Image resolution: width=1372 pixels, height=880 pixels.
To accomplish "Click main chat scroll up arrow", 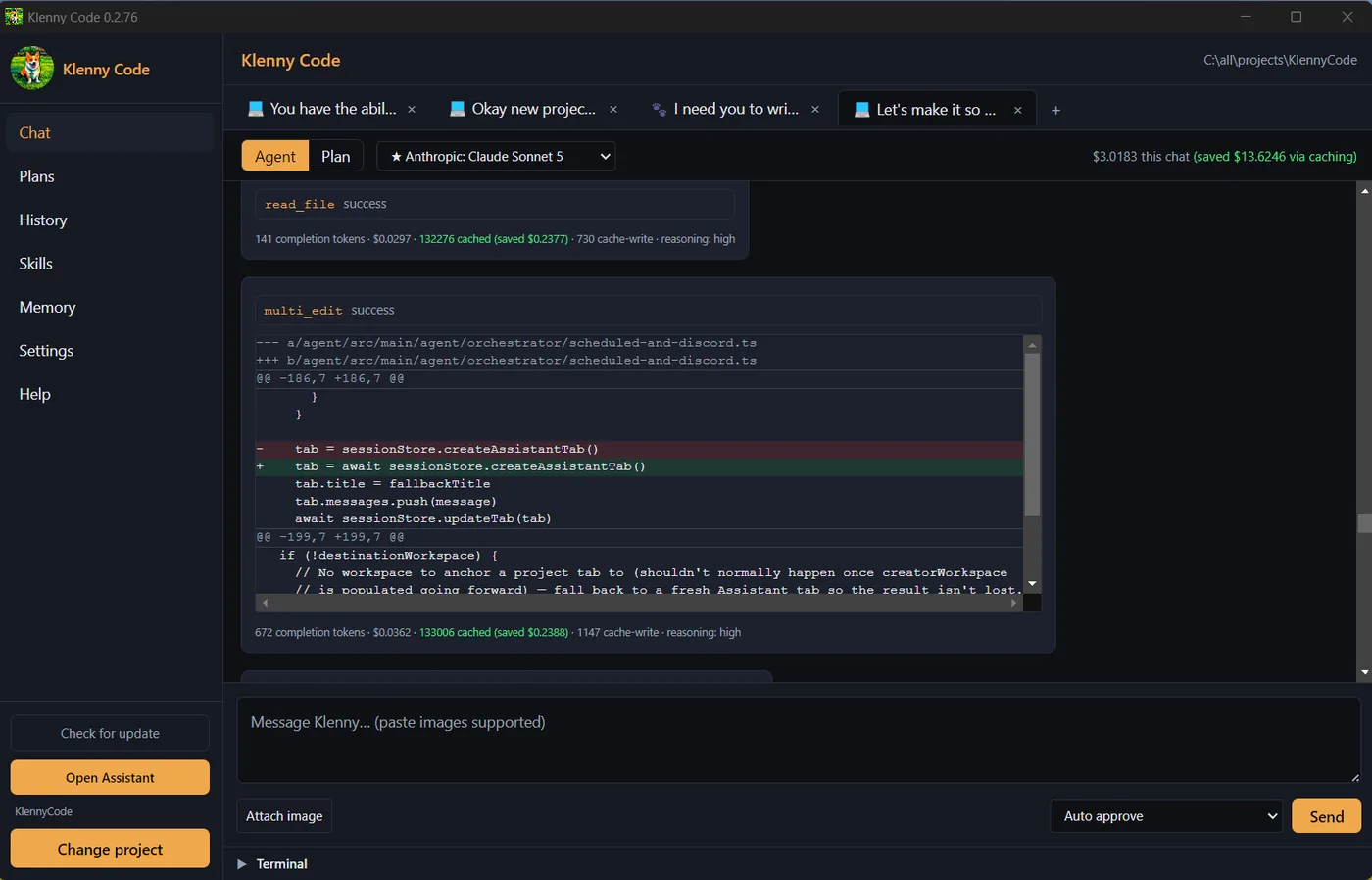I will pyautogui.click(x=1364, y=190).
